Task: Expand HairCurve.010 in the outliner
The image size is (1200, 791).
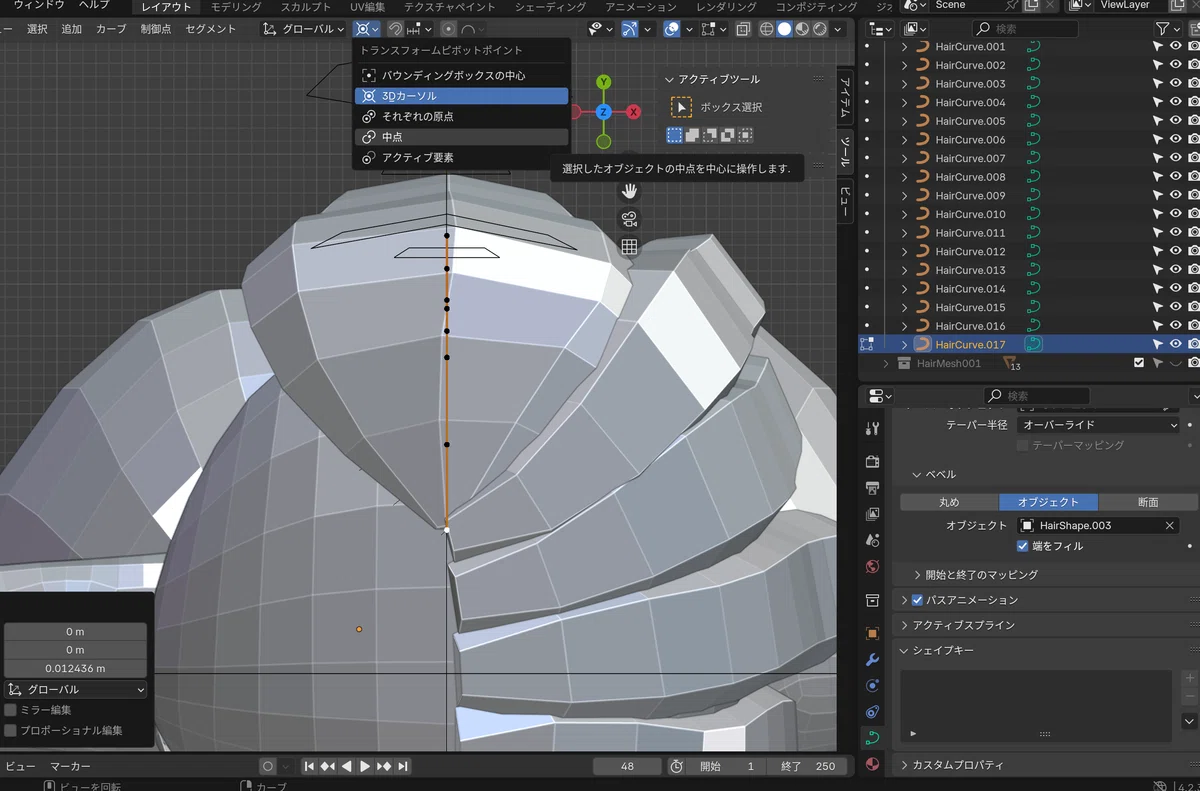Action: click(x=904, y=214)
